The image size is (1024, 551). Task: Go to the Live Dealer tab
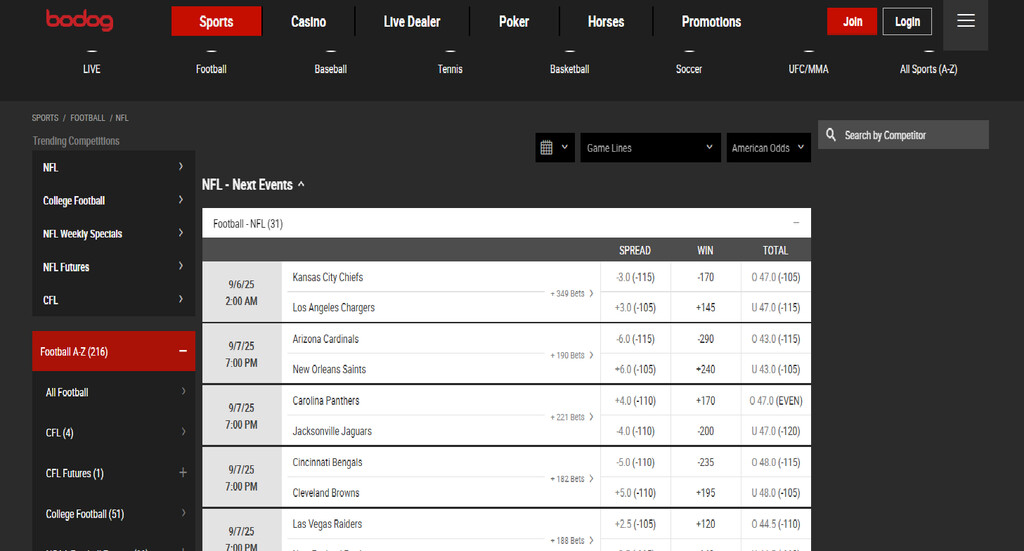[x=411, y=22]
